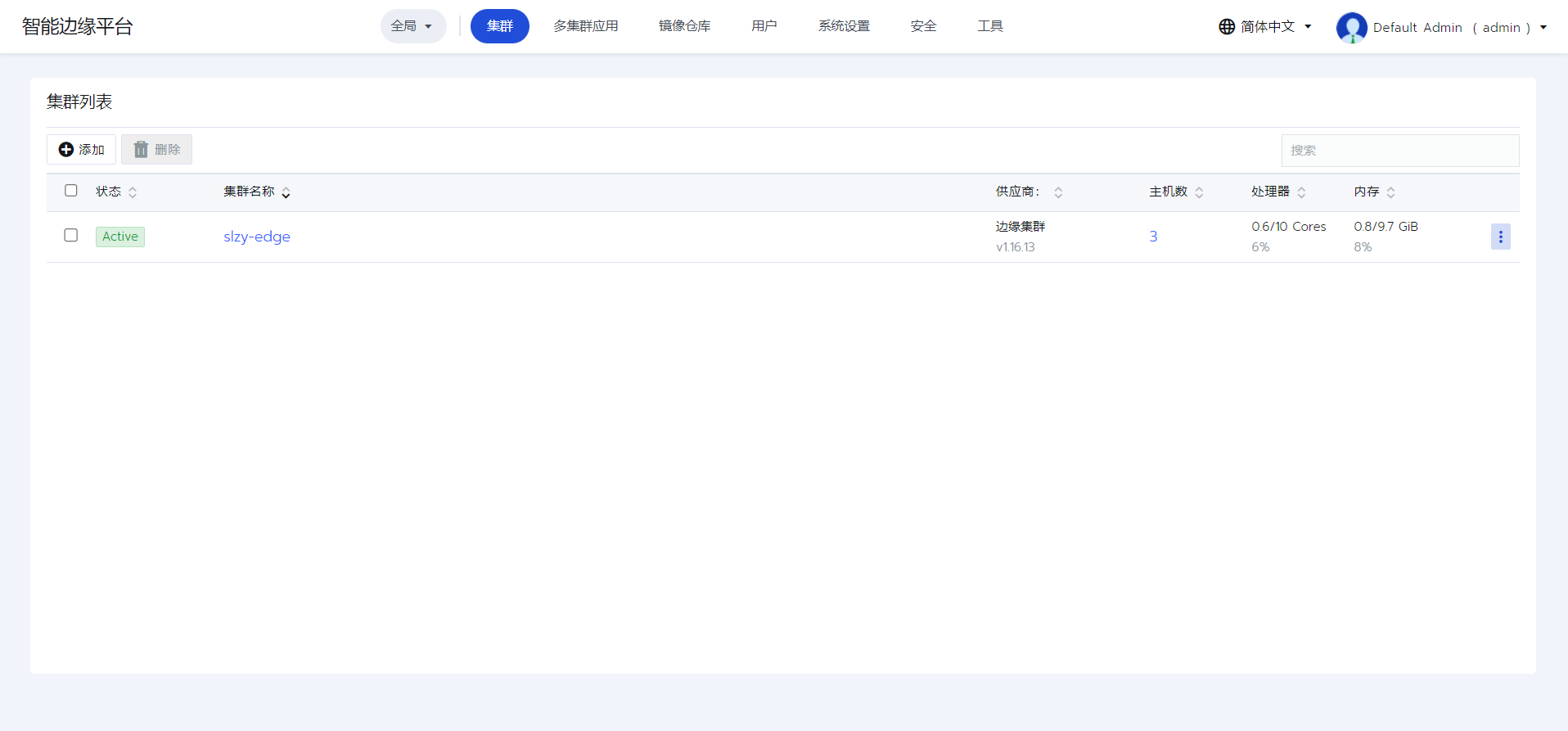Sort by 集群名称 column sort arrow

(286, 193)
